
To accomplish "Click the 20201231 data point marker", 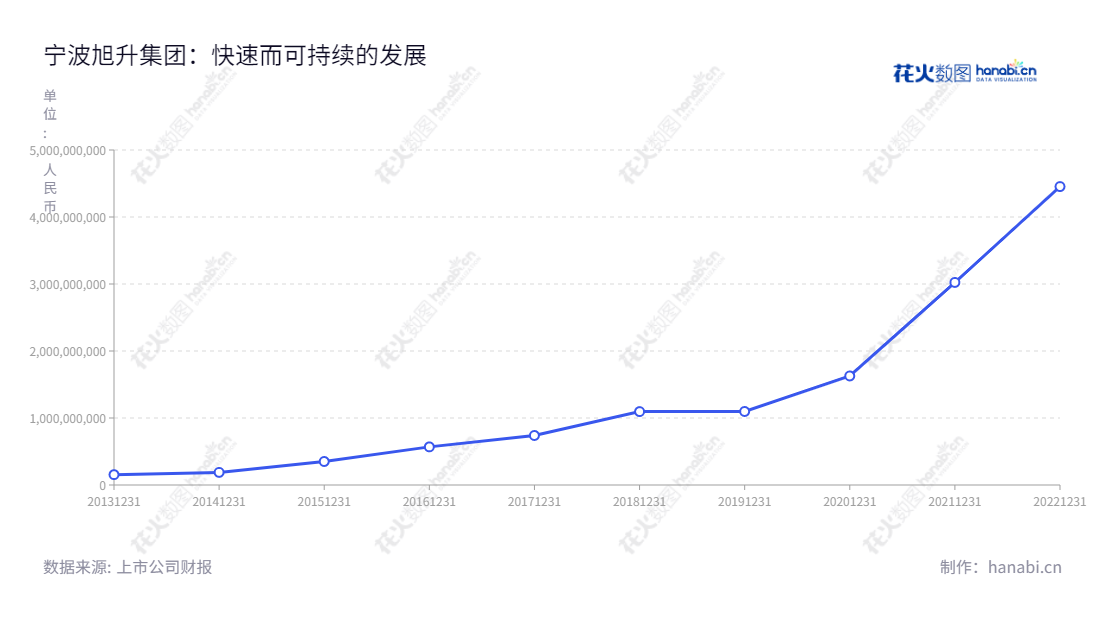I will coord(850,376).
